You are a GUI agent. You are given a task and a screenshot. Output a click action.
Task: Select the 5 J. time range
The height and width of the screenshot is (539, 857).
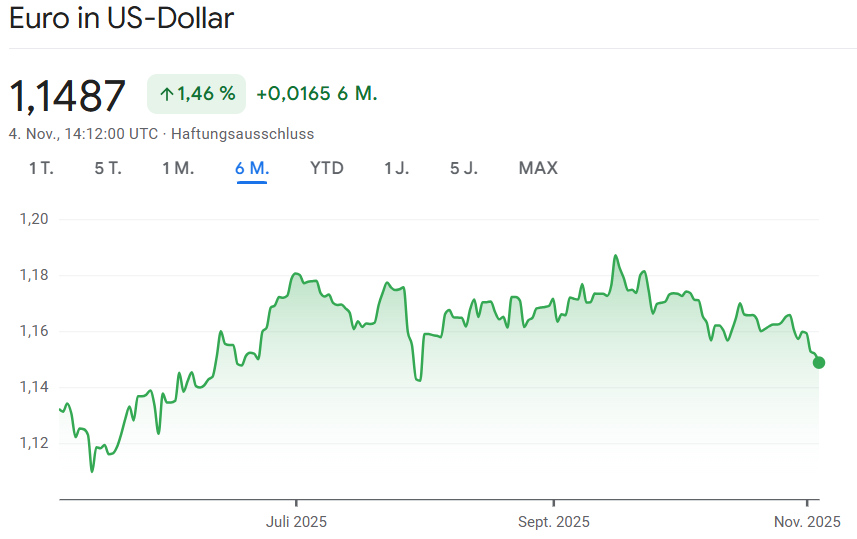(464, 168)
